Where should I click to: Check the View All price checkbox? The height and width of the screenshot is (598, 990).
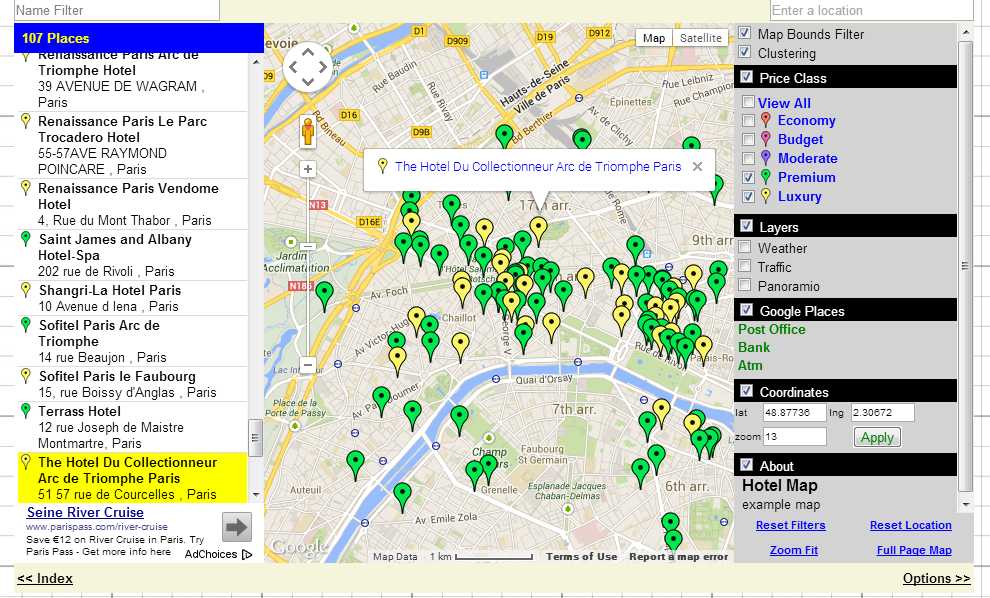pos(748,102)
